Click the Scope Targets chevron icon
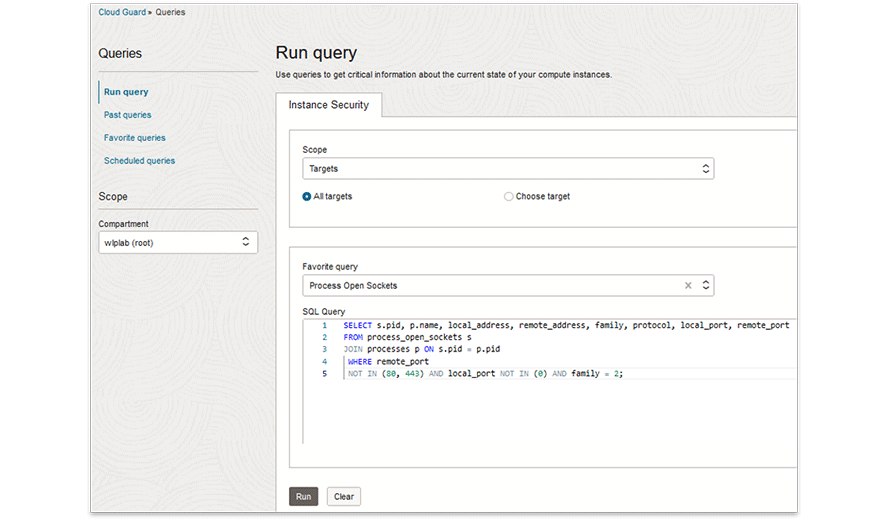Viewport: 888px width, 520px height. tap(705, 170)
